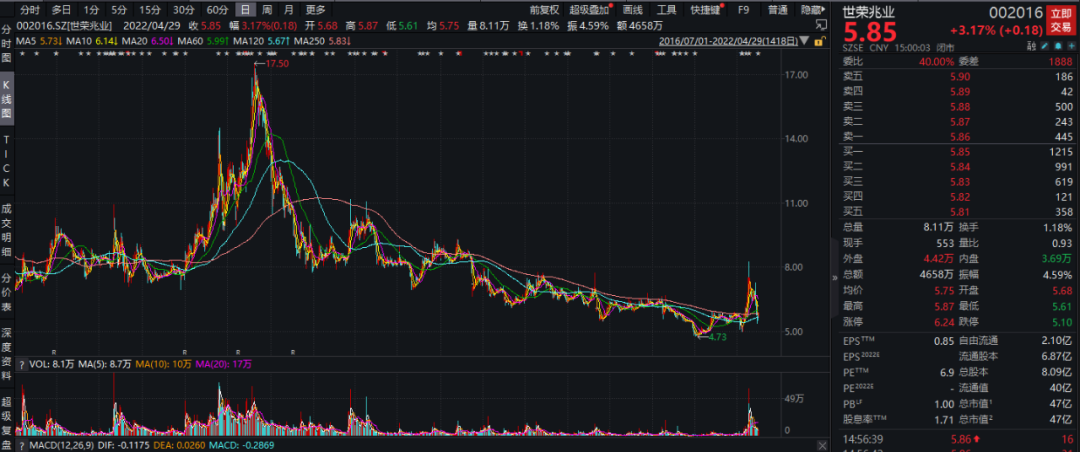Select the 分时 intraday tab
Screen dimensions: 1080x452
[x=31, y=10]
